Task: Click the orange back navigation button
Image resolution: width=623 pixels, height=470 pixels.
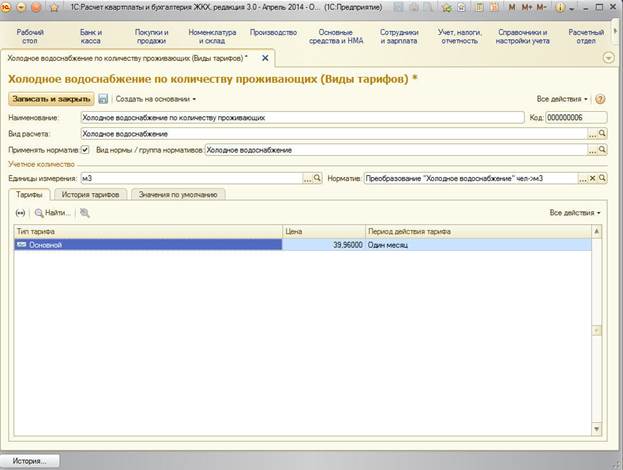Action: (36, 8)
